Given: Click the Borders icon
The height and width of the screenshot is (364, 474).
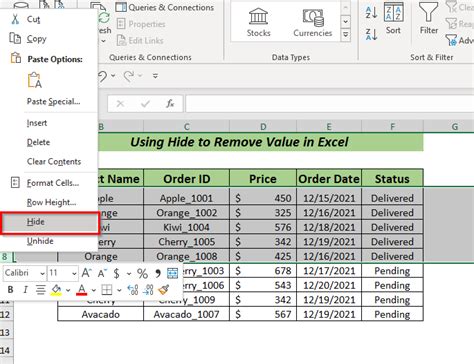Looking at the screenshot, I should [x=106, y=289].
